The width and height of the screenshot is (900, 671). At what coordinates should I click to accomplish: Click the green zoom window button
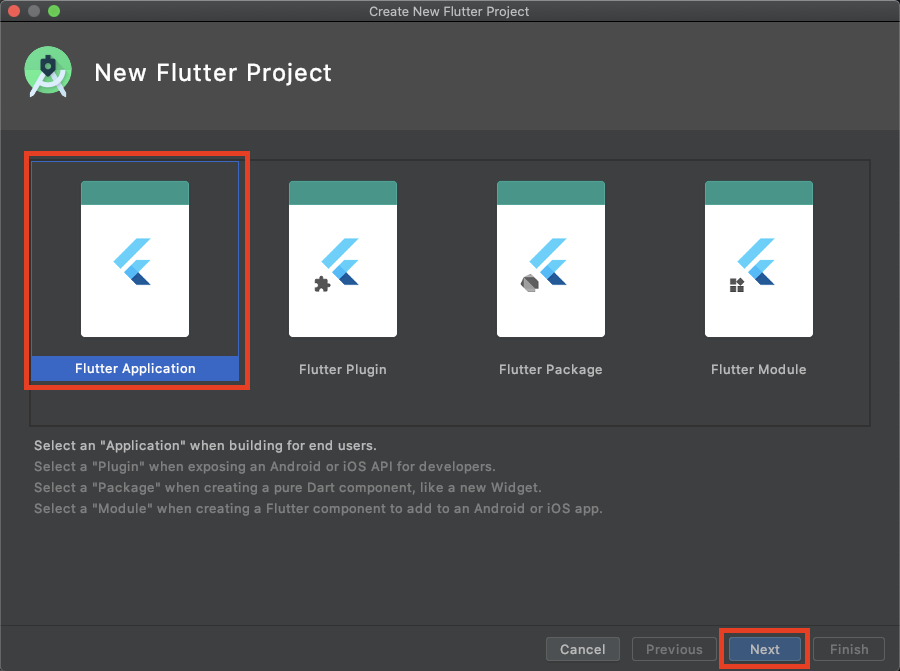[x=54, y=11]
